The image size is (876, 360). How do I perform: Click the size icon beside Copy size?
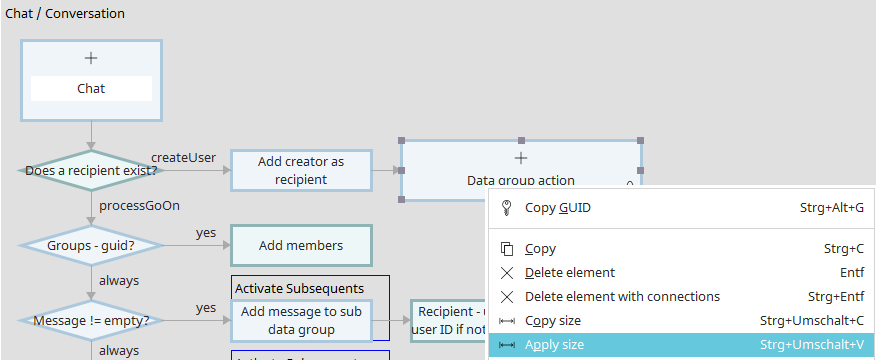click(x=507, y=321)
